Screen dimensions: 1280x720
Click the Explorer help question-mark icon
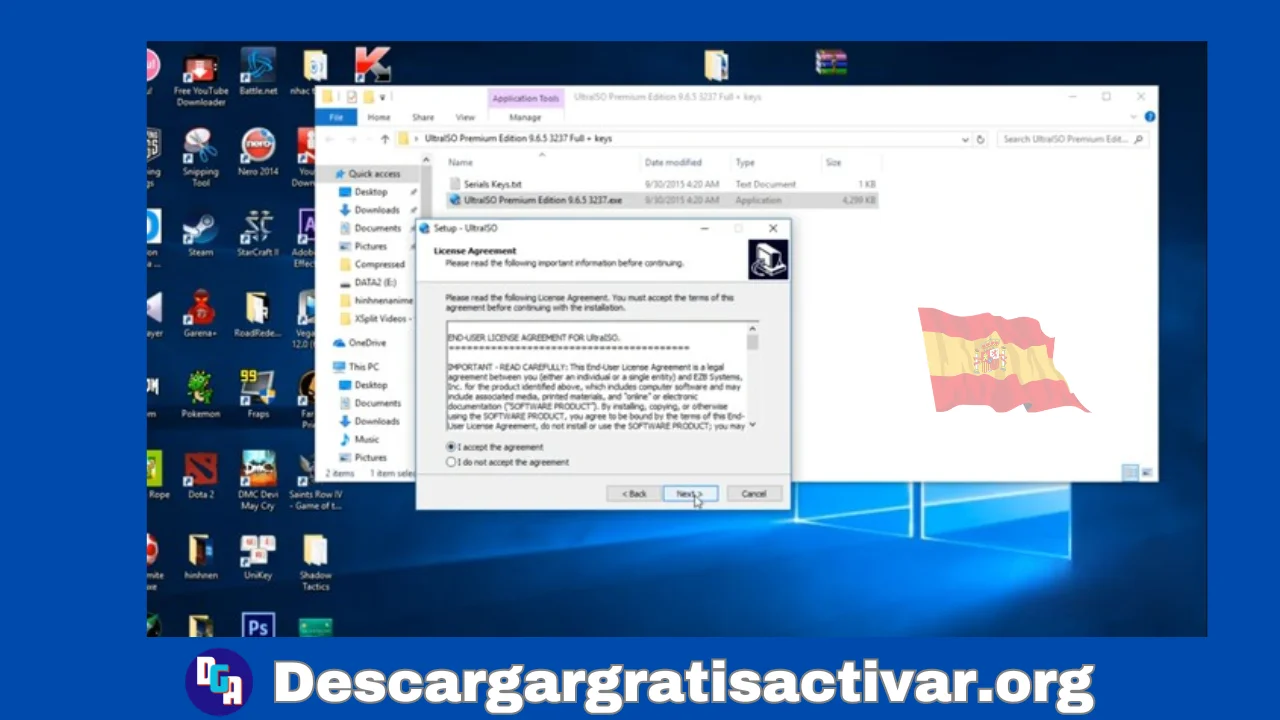pos(1150,117)
